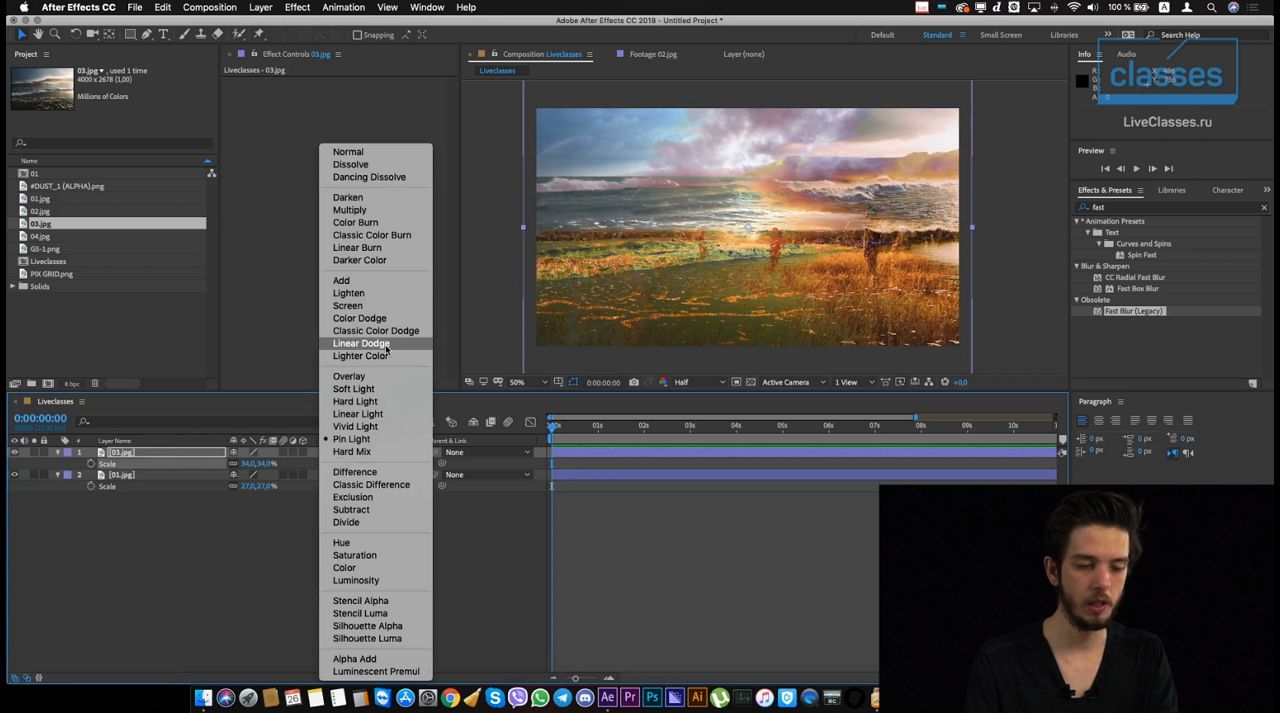Open the Composition menu in the menu bar
The height and width of the screenshot is (713, 1280).
point(209,7)
